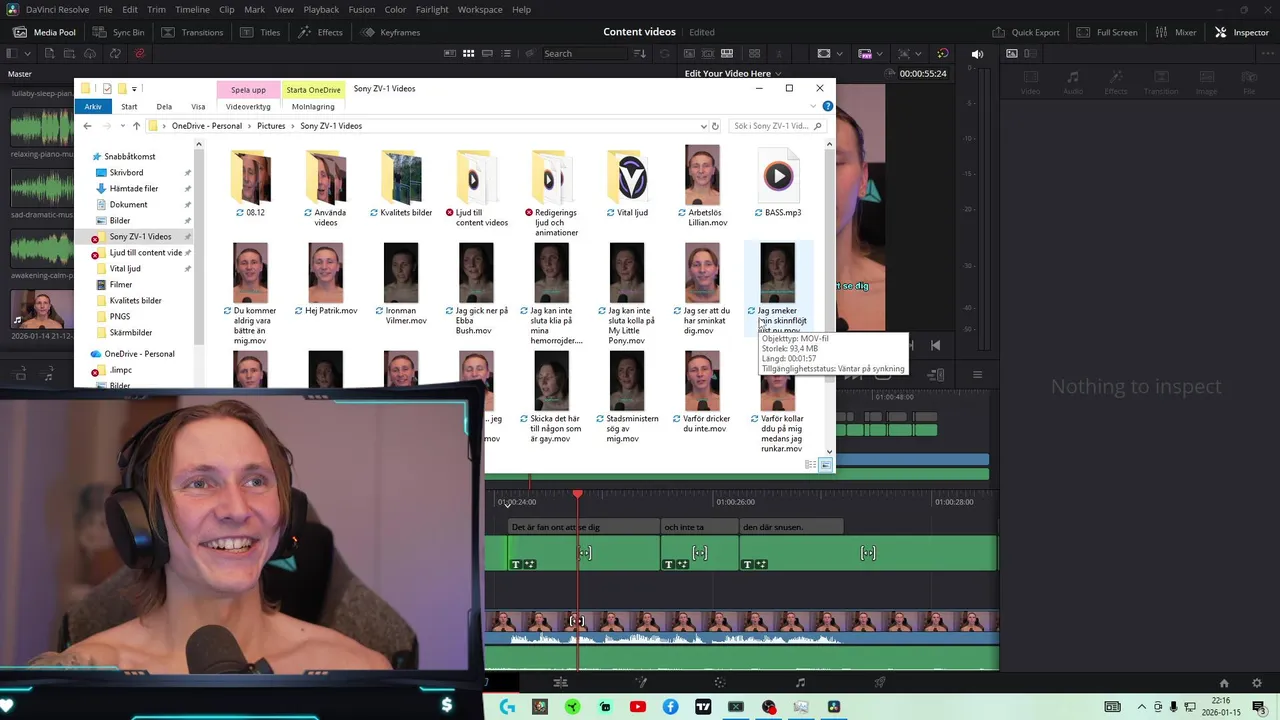Select thumbnail view in Media Pool
Screen dimensions: 1280x720
467,53
